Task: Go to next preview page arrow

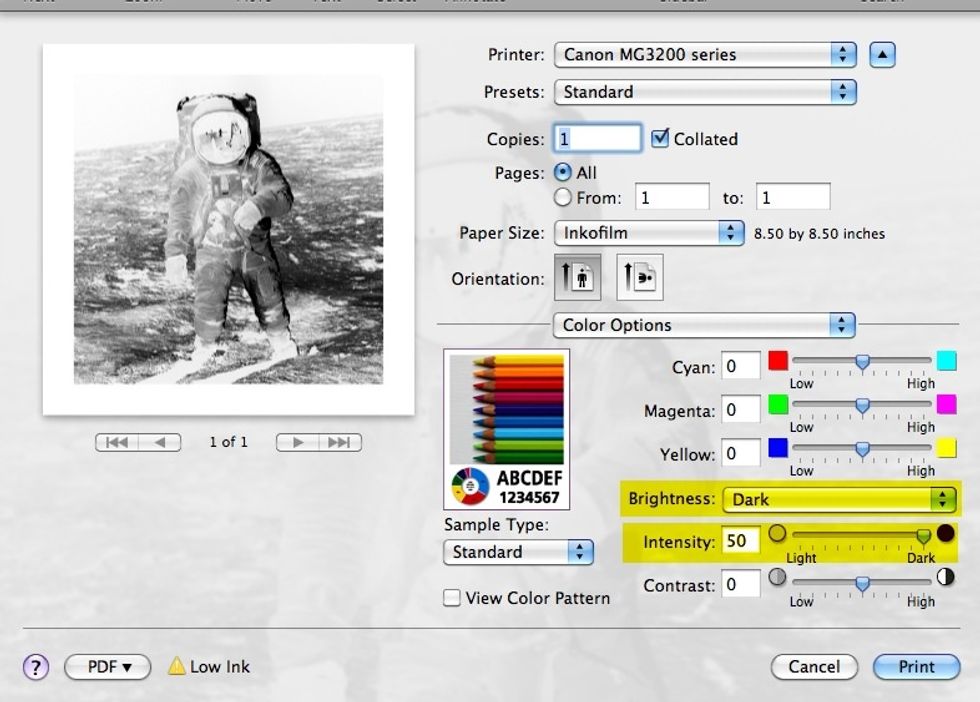Action: 297,442
